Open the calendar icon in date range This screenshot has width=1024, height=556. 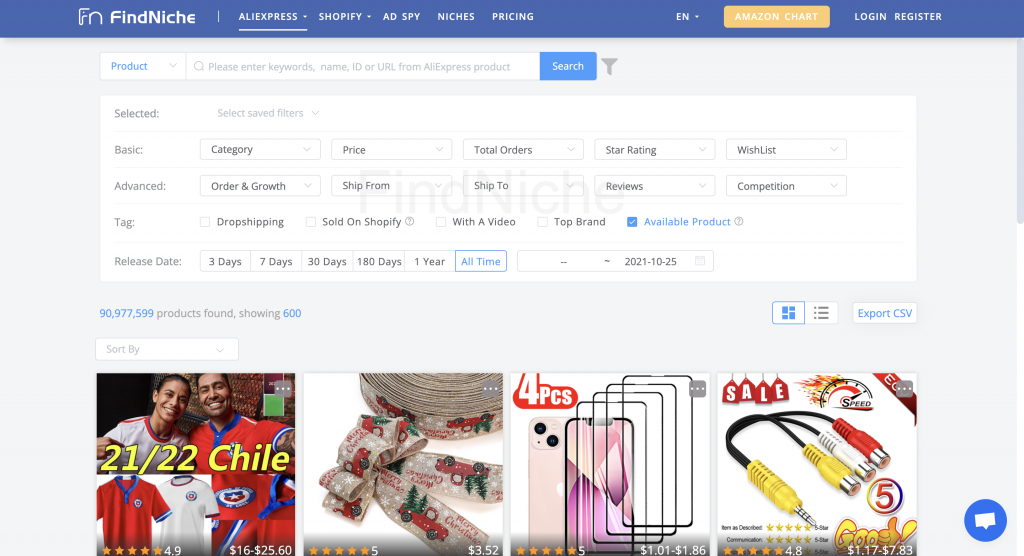pyautogui.click(x=700, y=261)
